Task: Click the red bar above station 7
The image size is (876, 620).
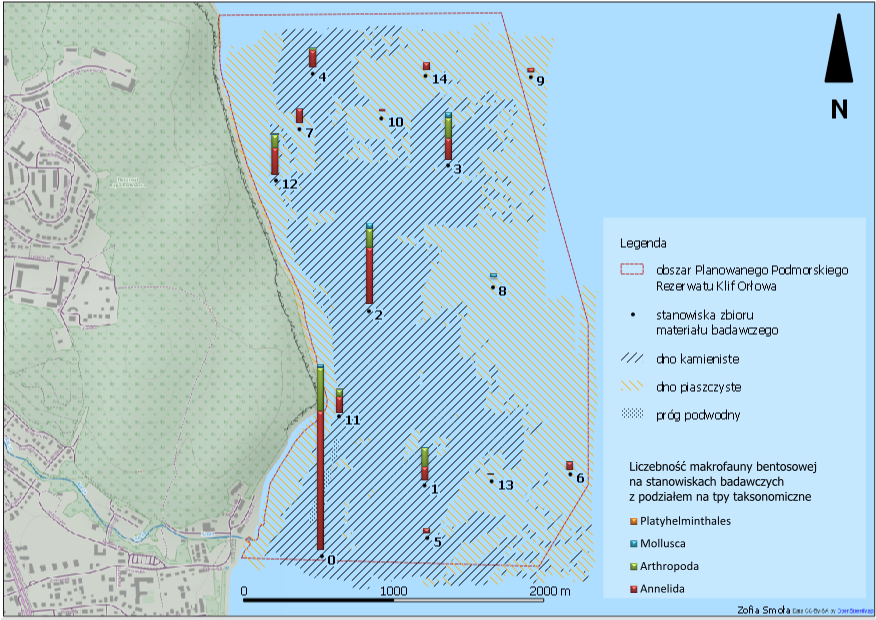Action: [x=299, y=116]
